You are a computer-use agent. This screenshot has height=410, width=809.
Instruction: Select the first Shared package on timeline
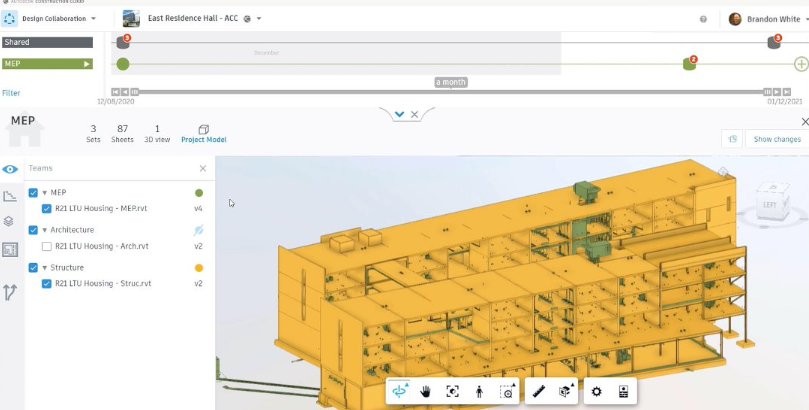pyautogui.click(x=123, y=42)
